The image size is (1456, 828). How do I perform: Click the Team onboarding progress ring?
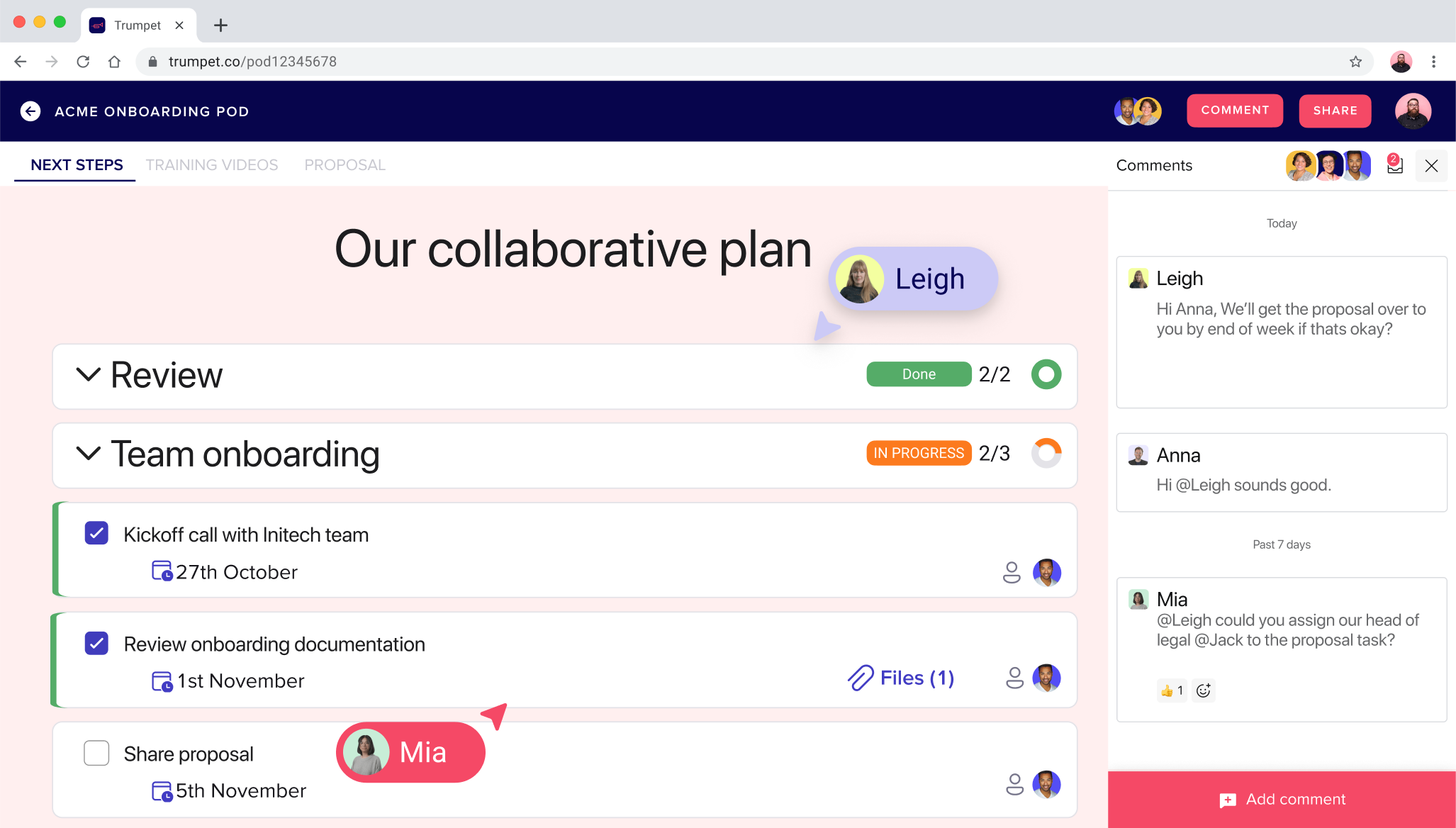[x=1046, y=453]
